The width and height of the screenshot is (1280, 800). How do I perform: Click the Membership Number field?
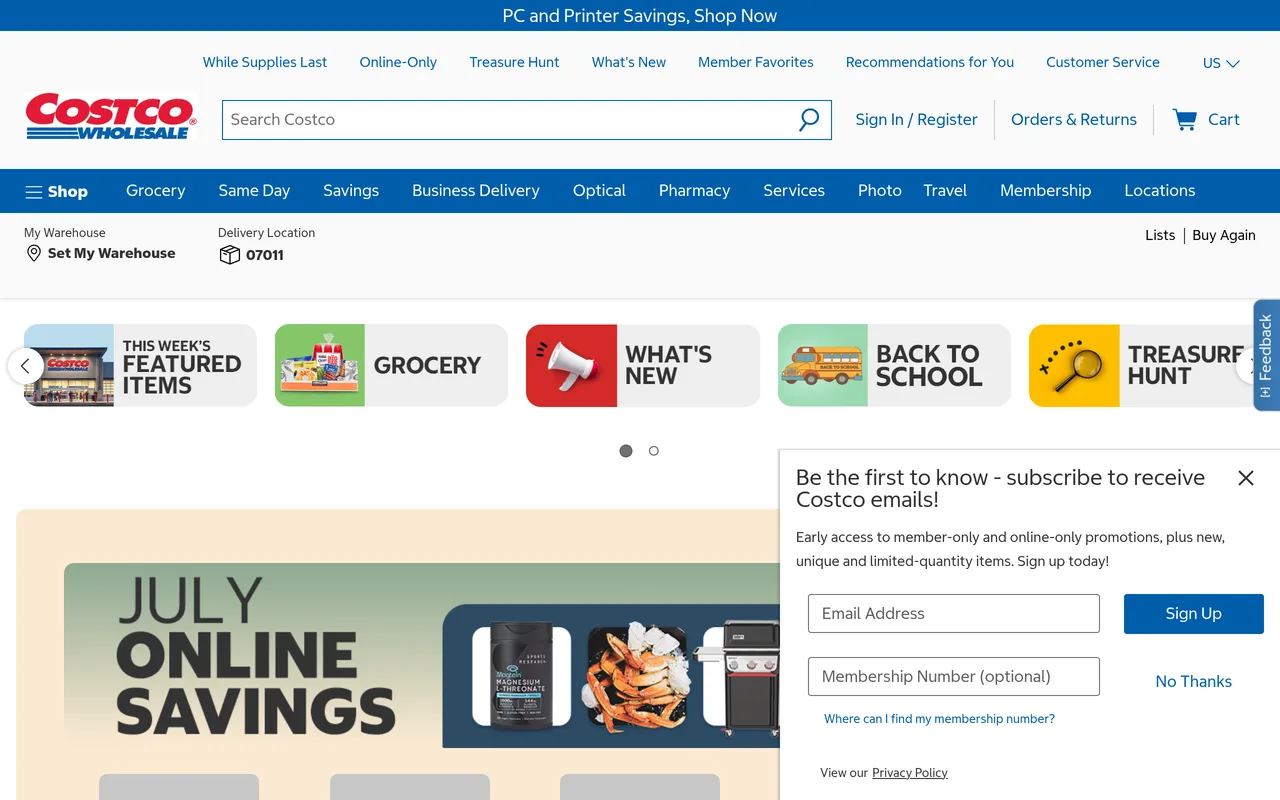pos(954,677)
